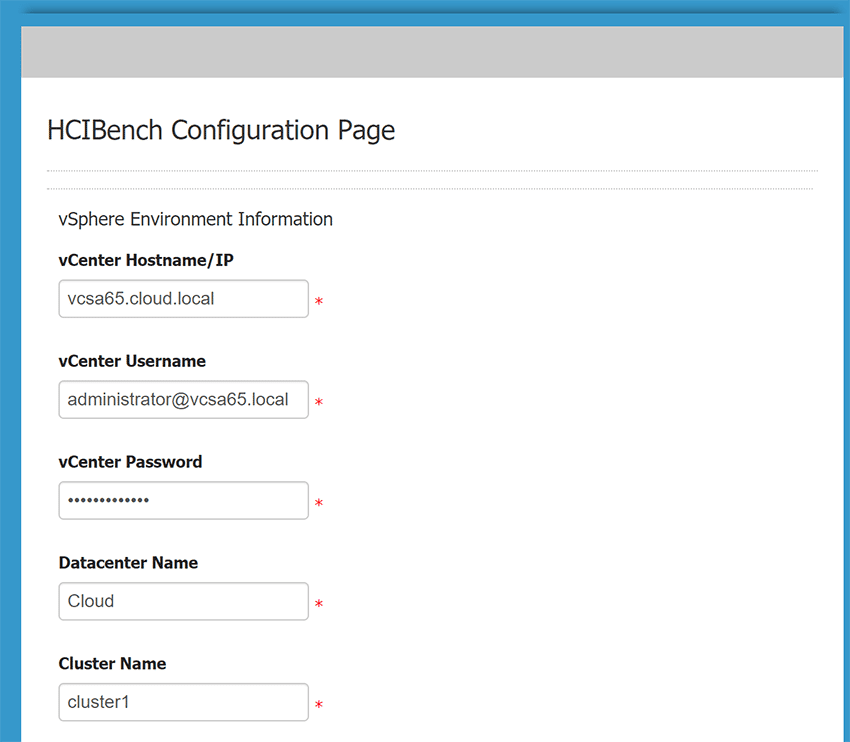Click the "vCenter Hostname/IP" label
Screen dimensions: 850x742
(x=146, y=260)
